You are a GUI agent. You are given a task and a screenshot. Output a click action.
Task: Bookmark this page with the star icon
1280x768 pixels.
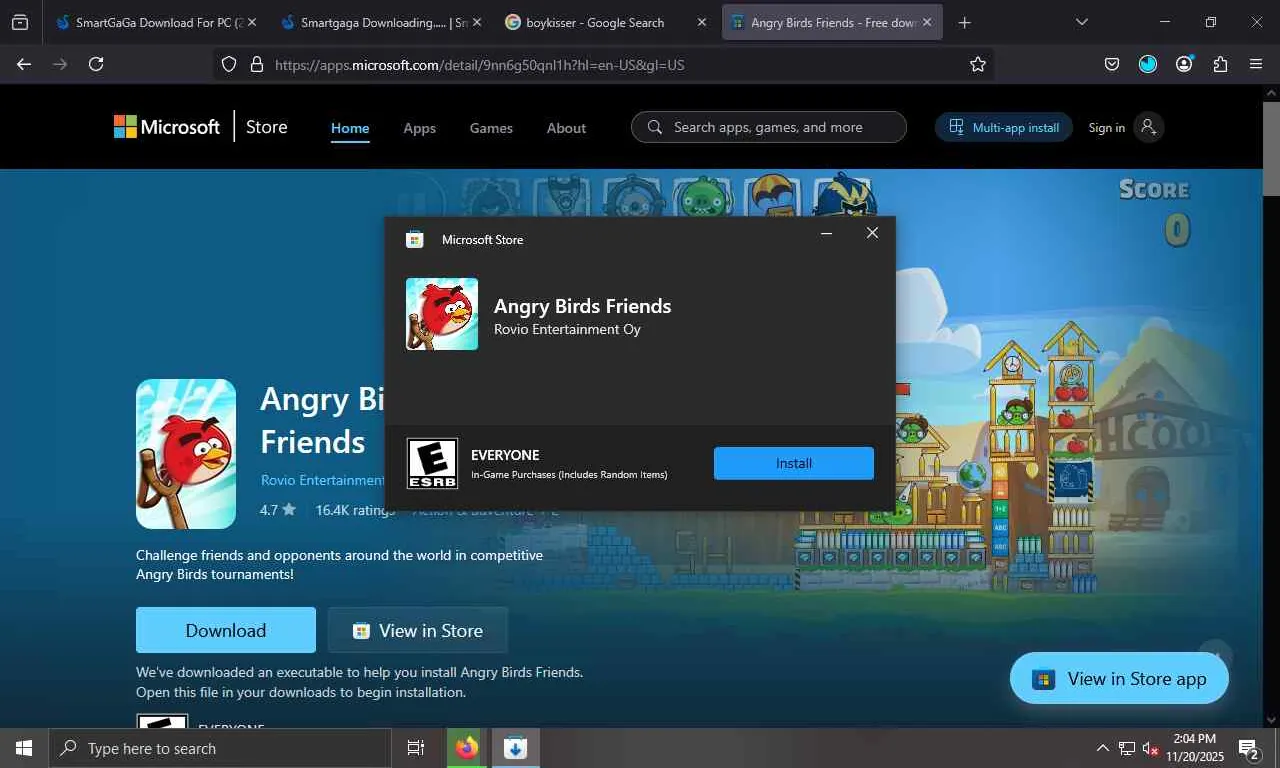(x=978, y=64)
